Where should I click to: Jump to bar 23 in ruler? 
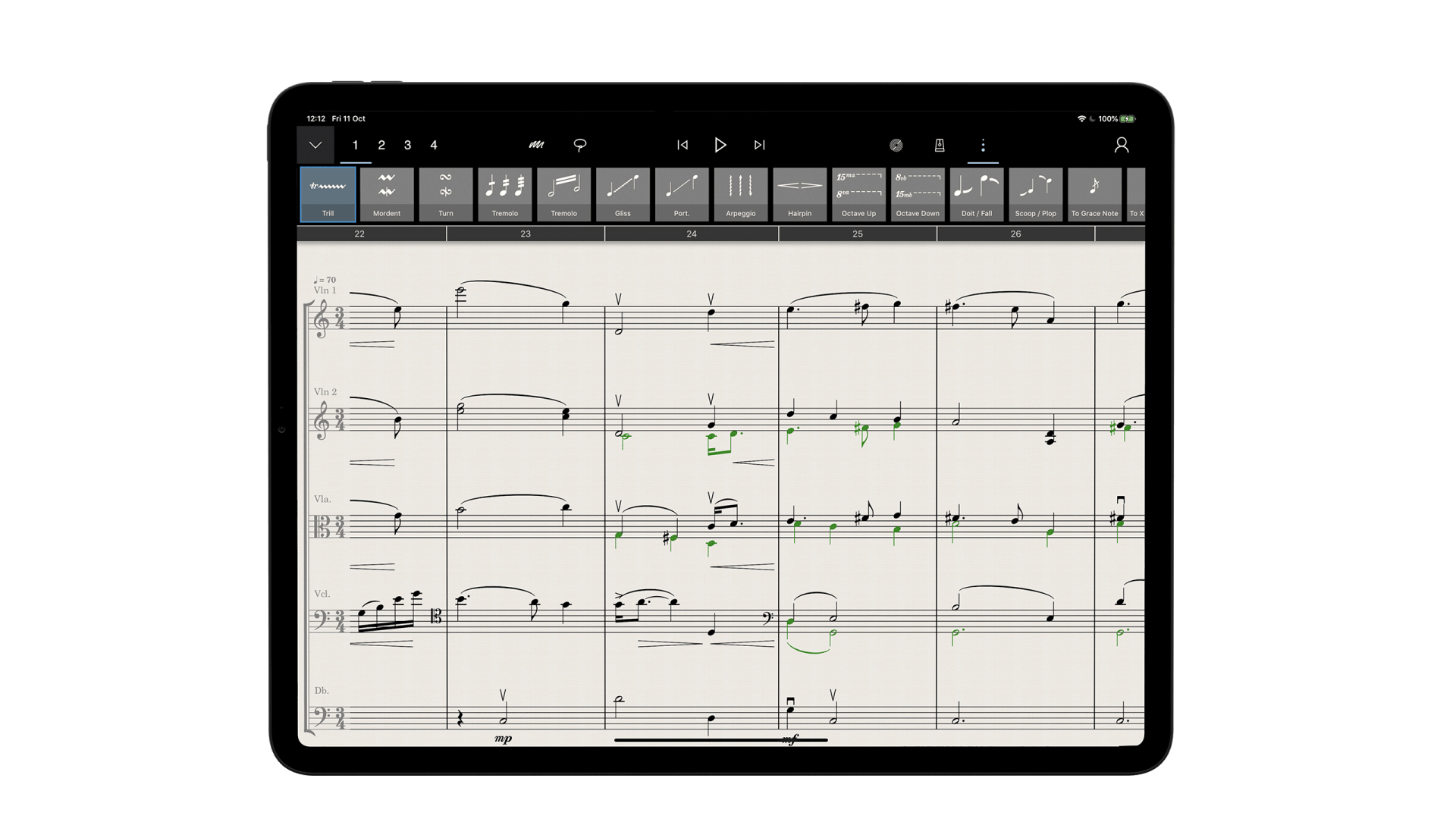point(526,234)
